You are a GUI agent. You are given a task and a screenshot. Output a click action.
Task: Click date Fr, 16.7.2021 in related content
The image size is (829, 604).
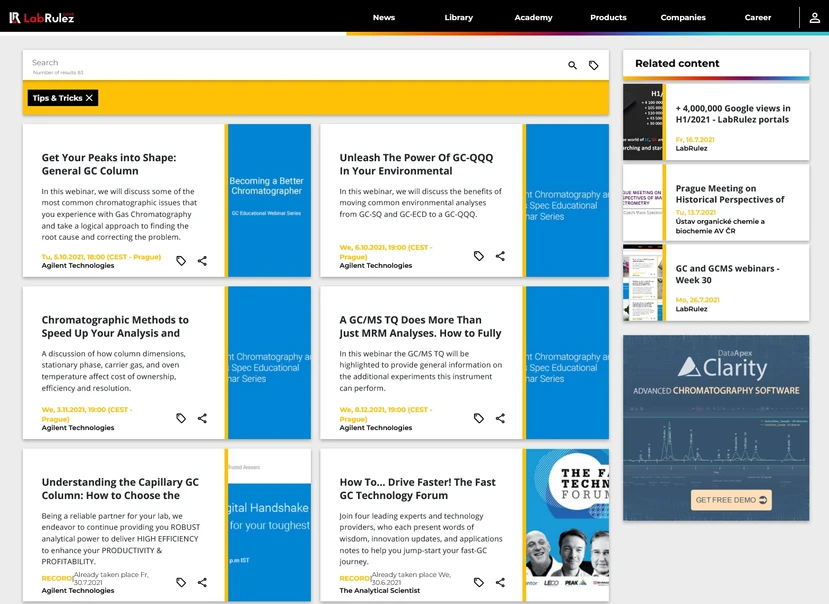tap(695, 140)
